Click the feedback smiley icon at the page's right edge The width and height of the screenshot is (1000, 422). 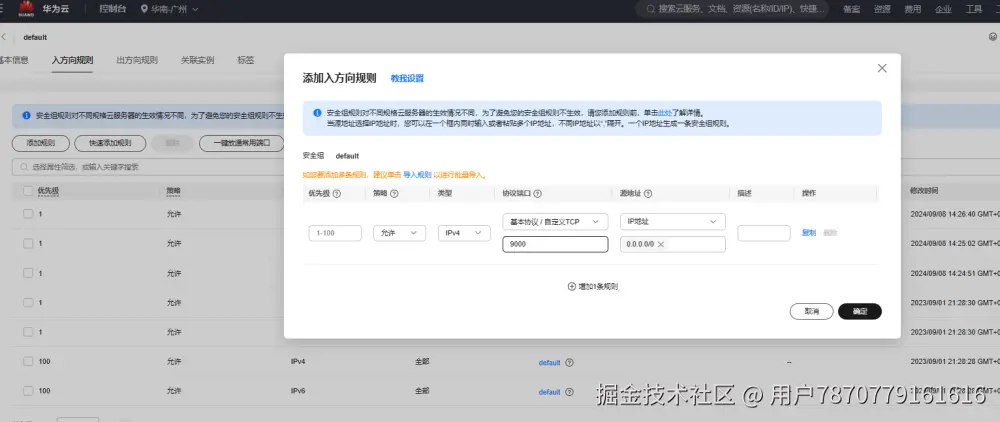[992, 37]
